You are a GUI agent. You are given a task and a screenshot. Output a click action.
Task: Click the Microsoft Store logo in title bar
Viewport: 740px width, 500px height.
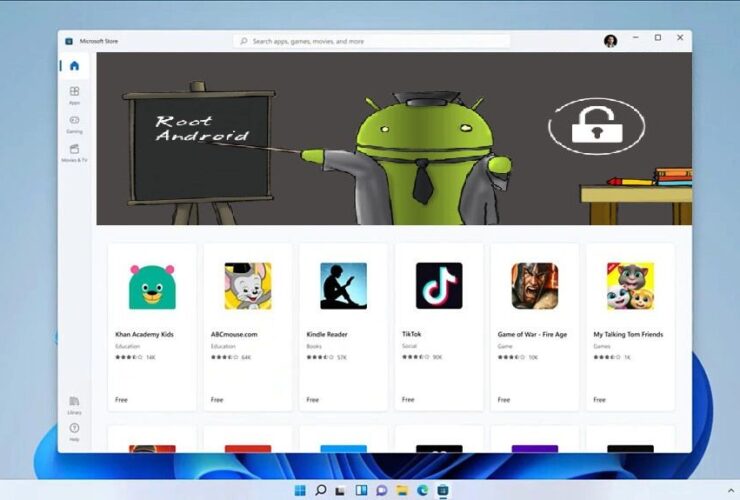69,41
